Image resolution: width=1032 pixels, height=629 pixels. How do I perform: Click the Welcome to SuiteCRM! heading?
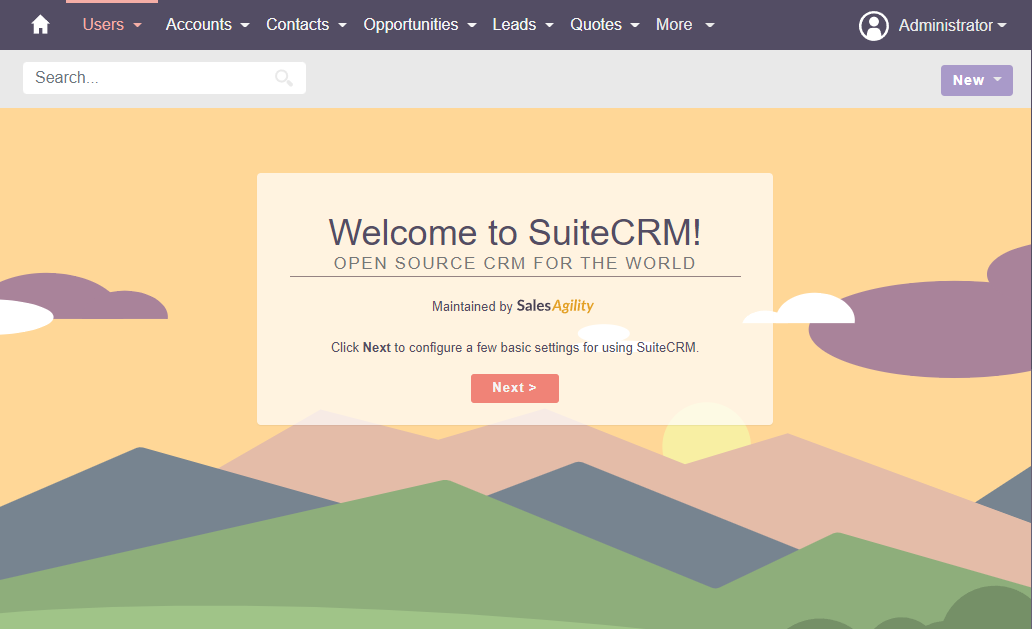tap(515, 233)
